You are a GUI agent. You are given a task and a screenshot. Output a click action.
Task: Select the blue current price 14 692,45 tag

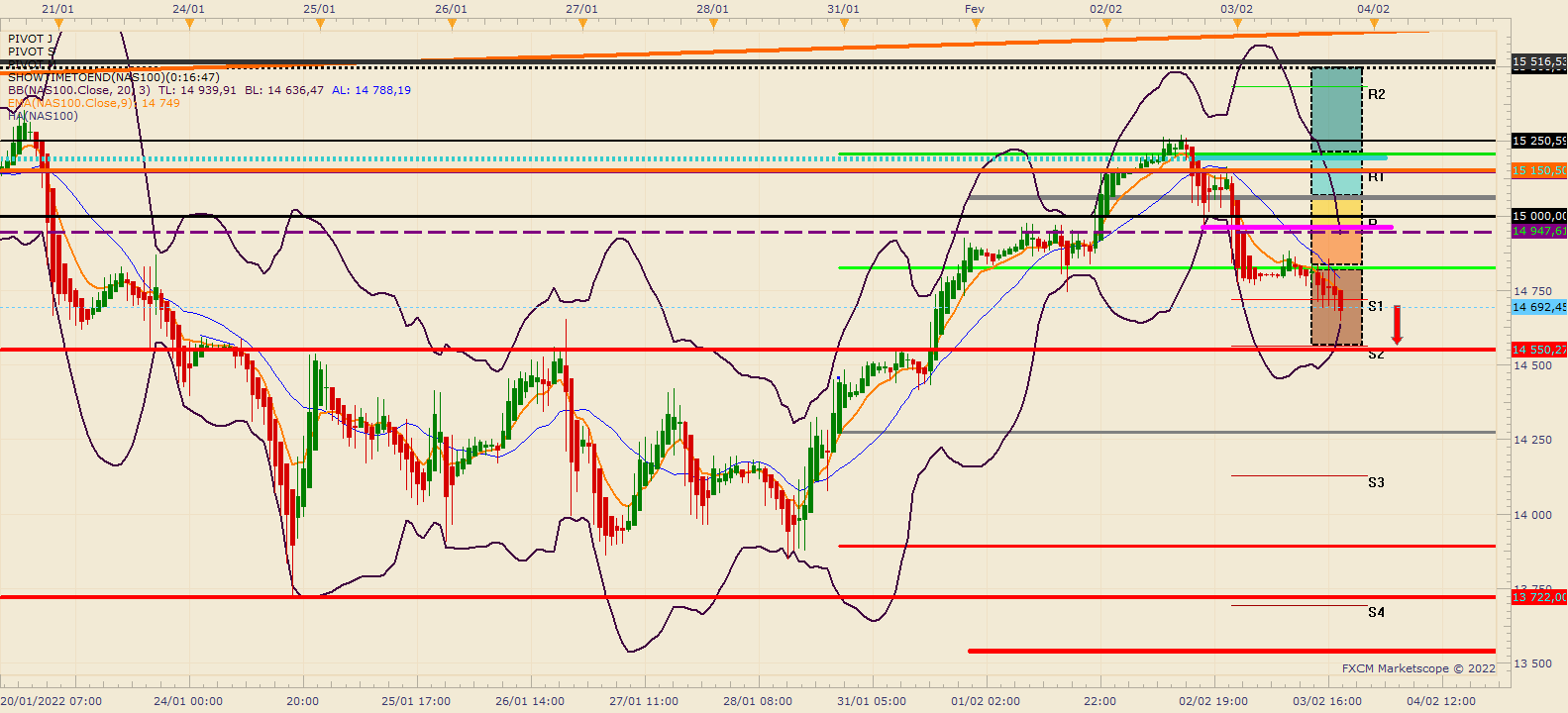click(1539, 307)
